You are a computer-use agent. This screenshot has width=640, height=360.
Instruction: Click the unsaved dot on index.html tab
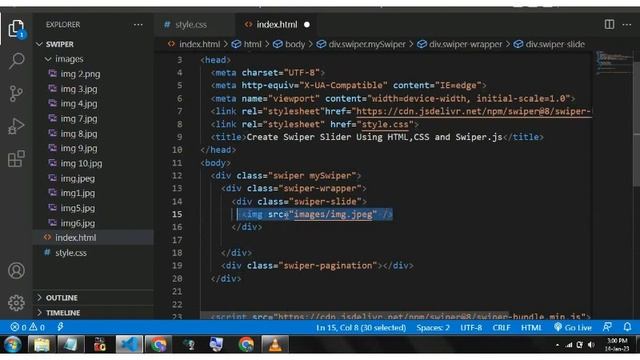click(307, 24)
